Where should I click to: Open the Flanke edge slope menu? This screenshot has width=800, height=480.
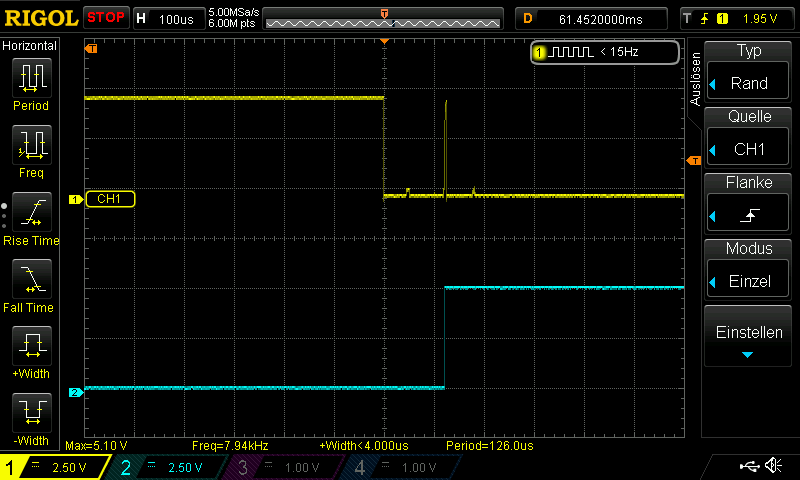click(748, 204)
